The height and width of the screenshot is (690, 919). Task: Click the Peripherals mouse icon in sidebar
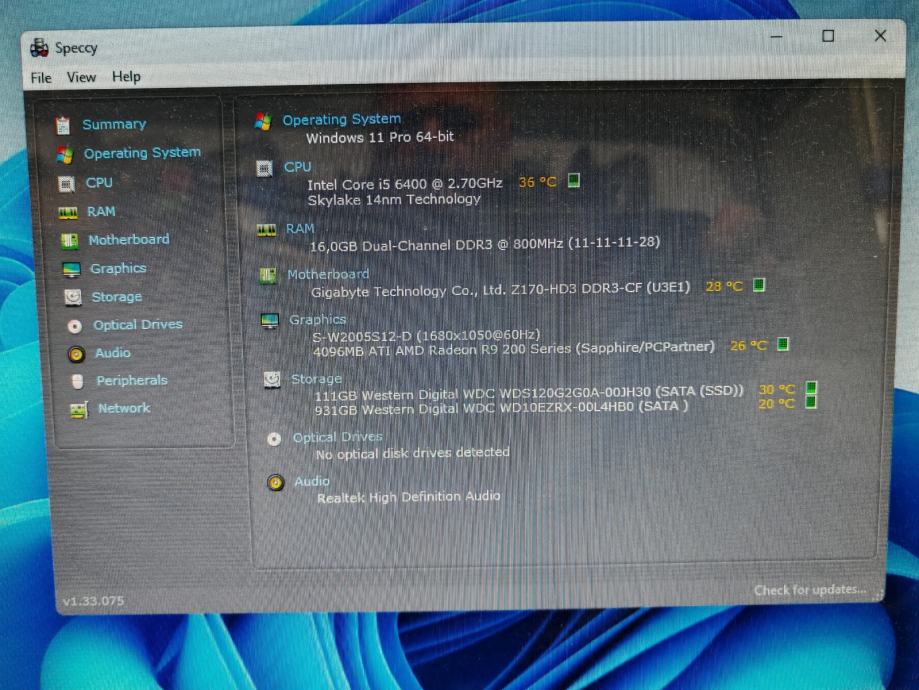coord(77,382)
